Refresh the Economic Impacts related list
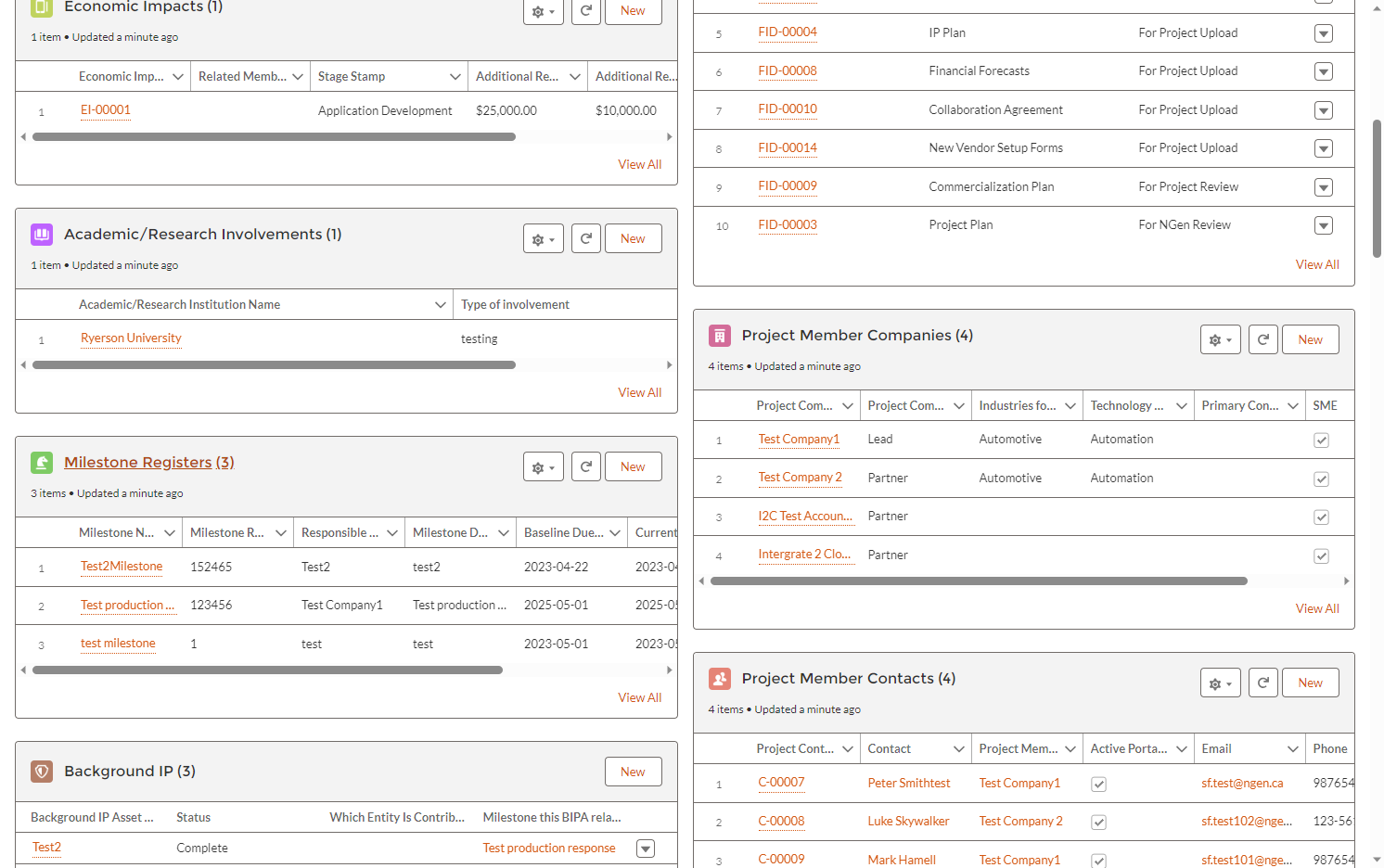 click(x=585, y=11)
